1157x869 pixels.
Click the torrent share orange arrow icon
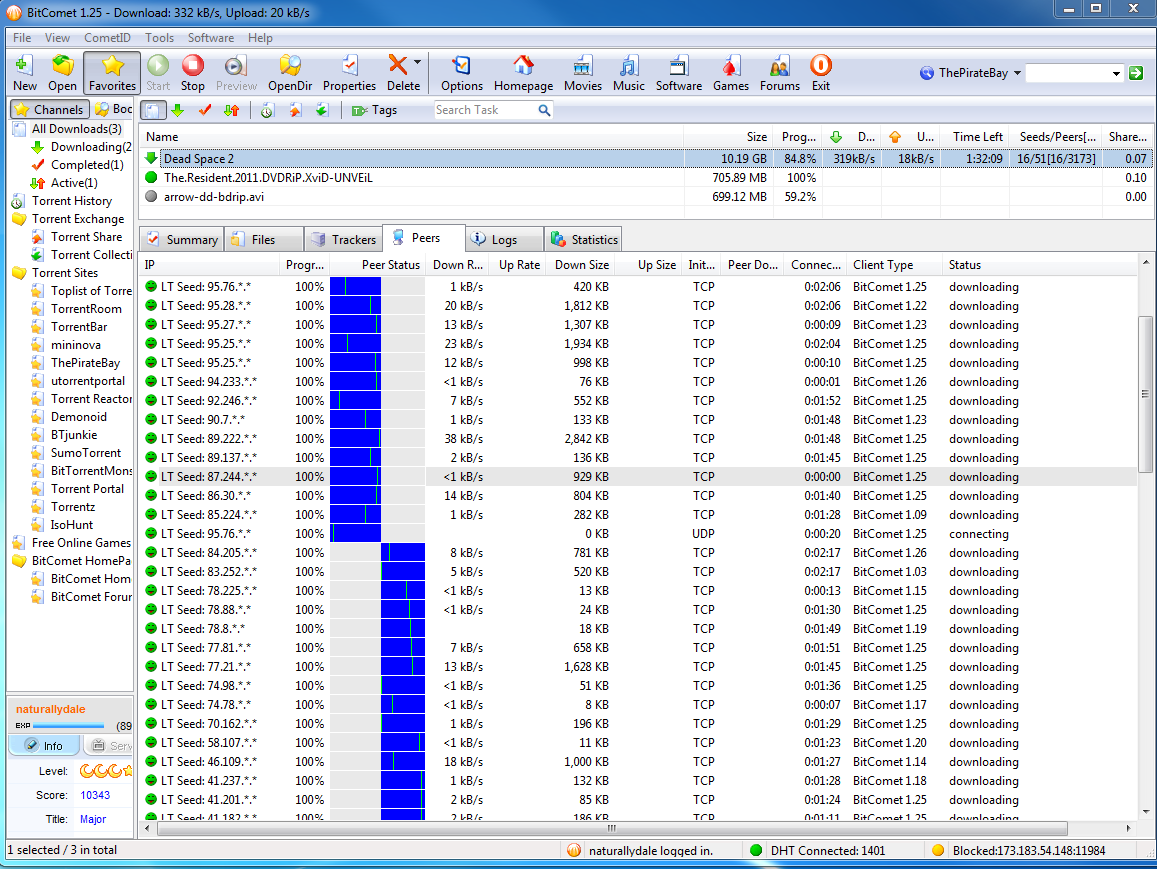pyautogui.click(x=295, y=110)
